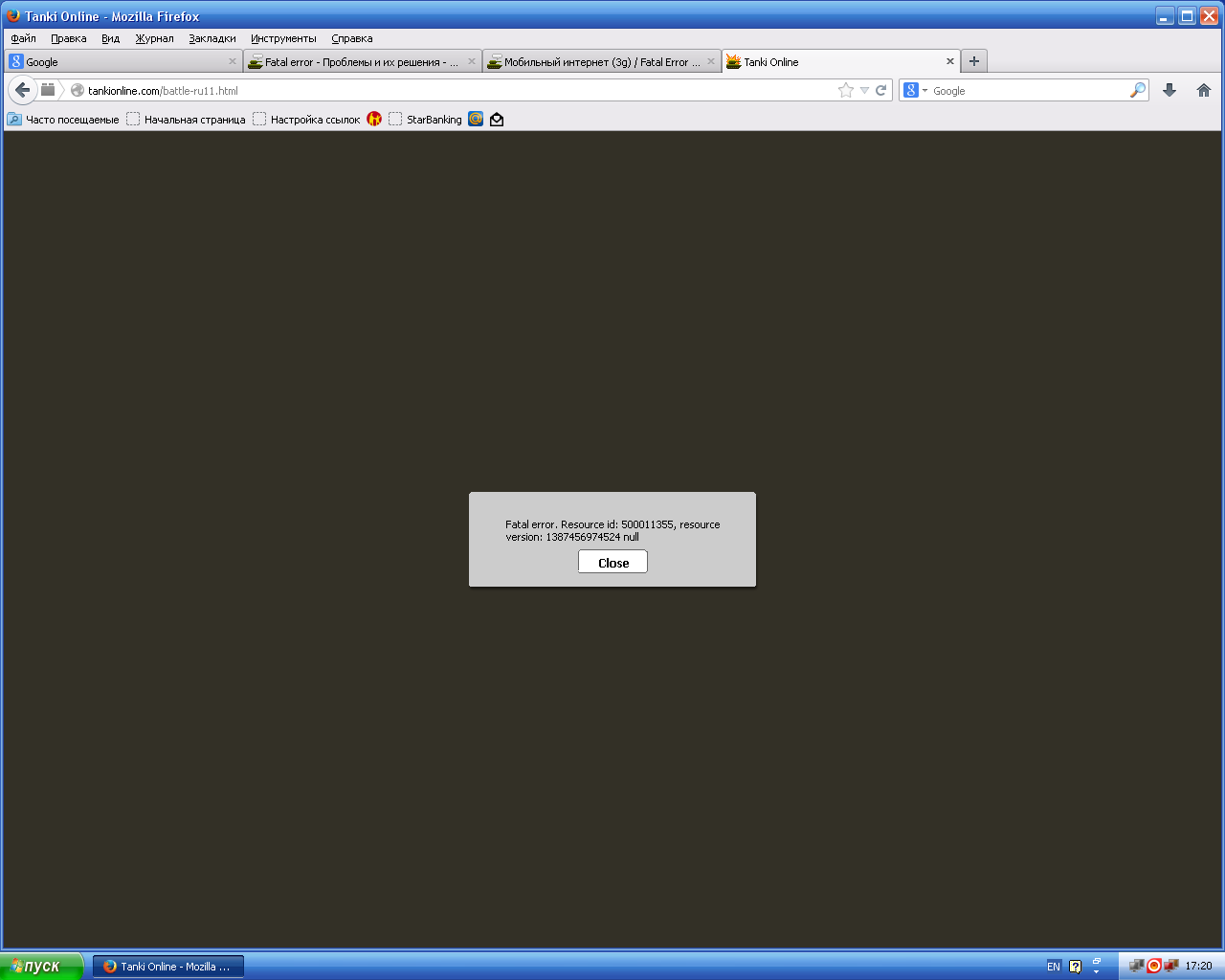Click the icon left of the address globe

pos(48,90)
